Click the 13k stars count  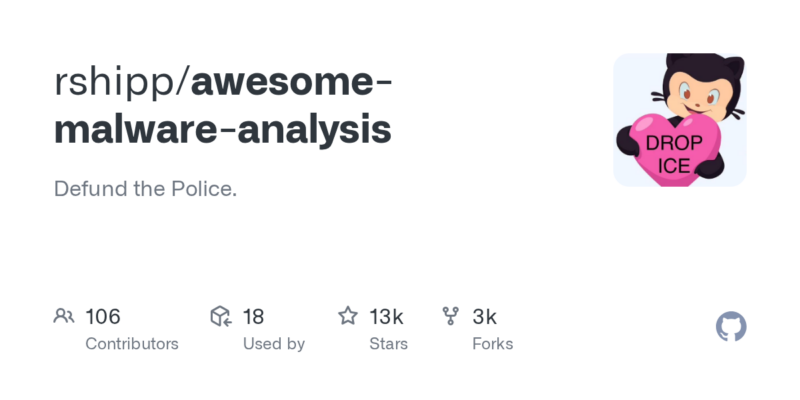click(386, 317)
